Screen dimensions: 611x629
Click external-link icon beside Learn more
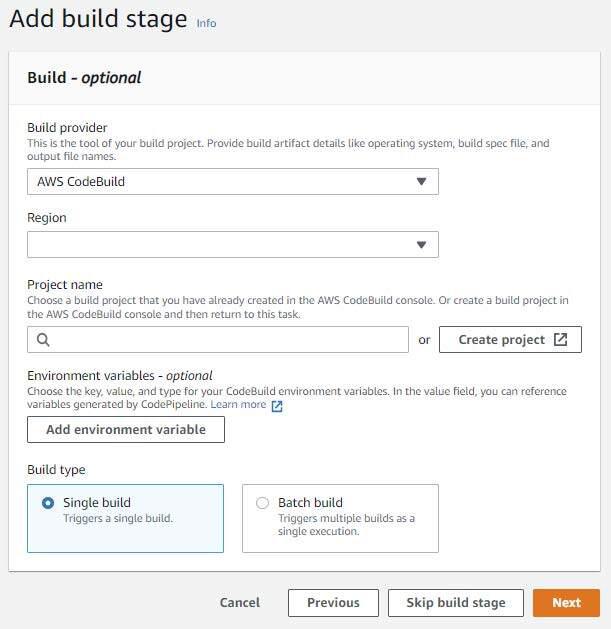tap(277, 406)
